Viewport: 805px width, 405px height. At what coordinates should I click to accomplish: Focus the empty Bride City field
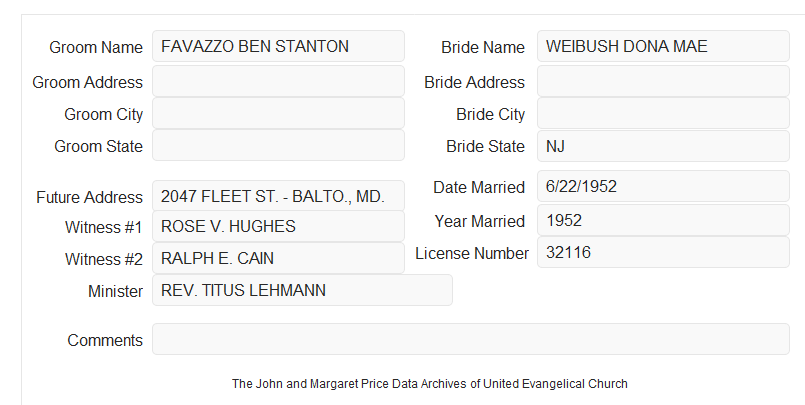pos(663,113)
